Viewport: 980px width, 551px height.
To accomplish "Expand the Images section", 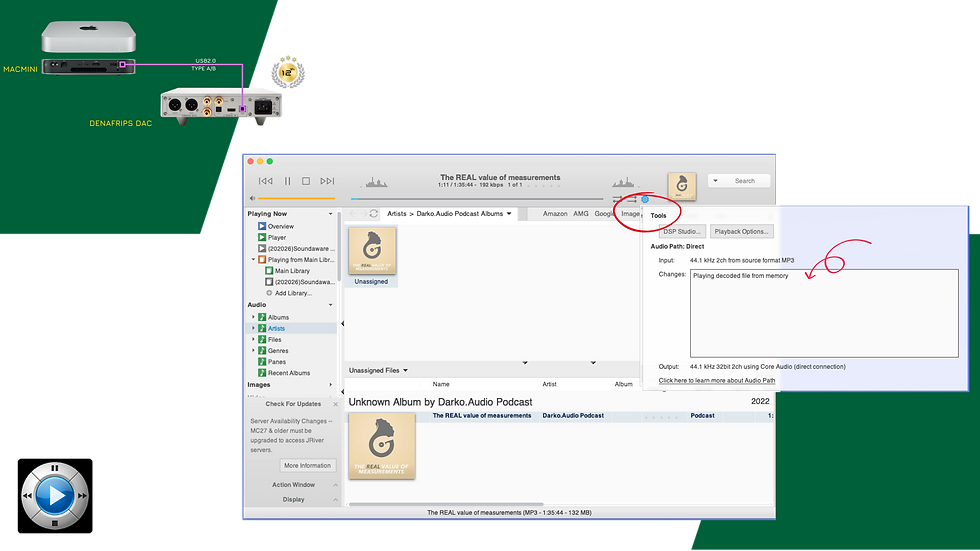I will 331,385.
